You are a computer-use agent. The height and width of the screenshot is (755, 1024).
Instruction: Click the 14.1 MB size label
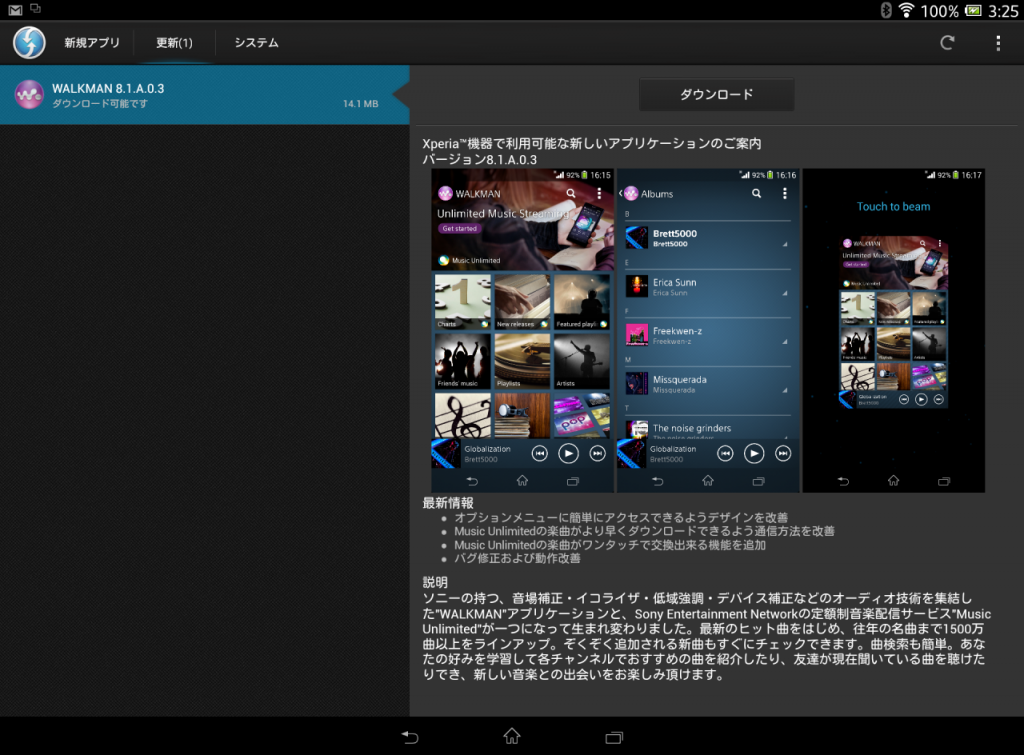[360, 103]
